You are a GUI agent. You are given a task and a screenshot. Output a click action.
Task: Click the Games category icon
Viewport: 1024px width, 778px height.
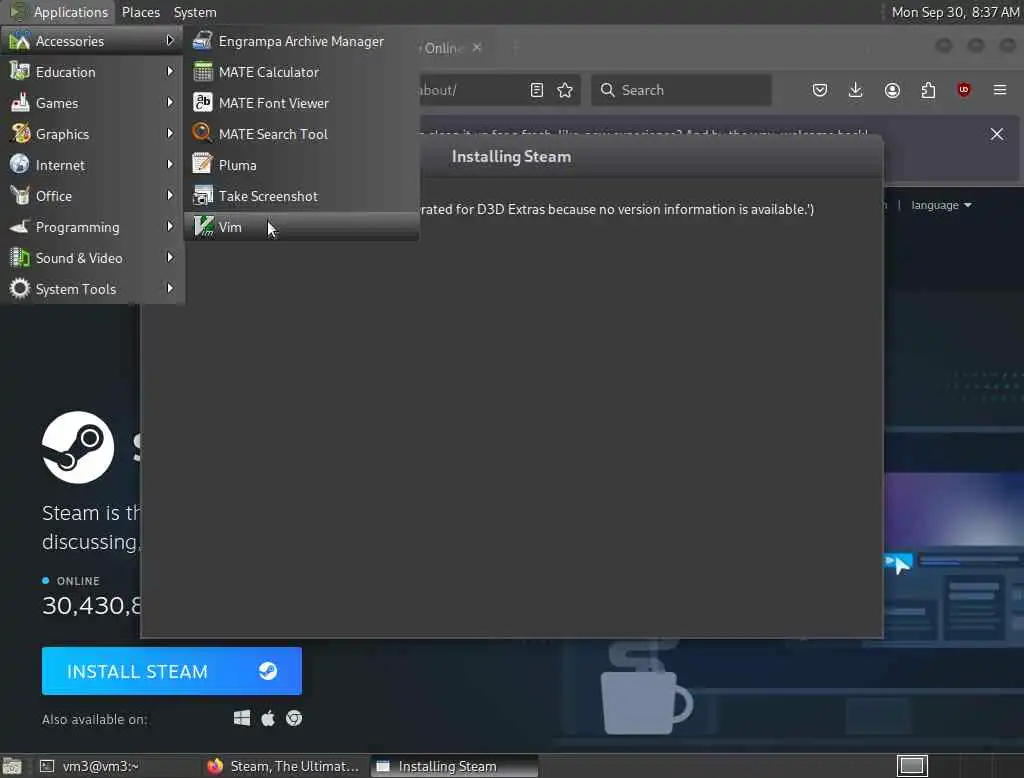pos(20,102)
